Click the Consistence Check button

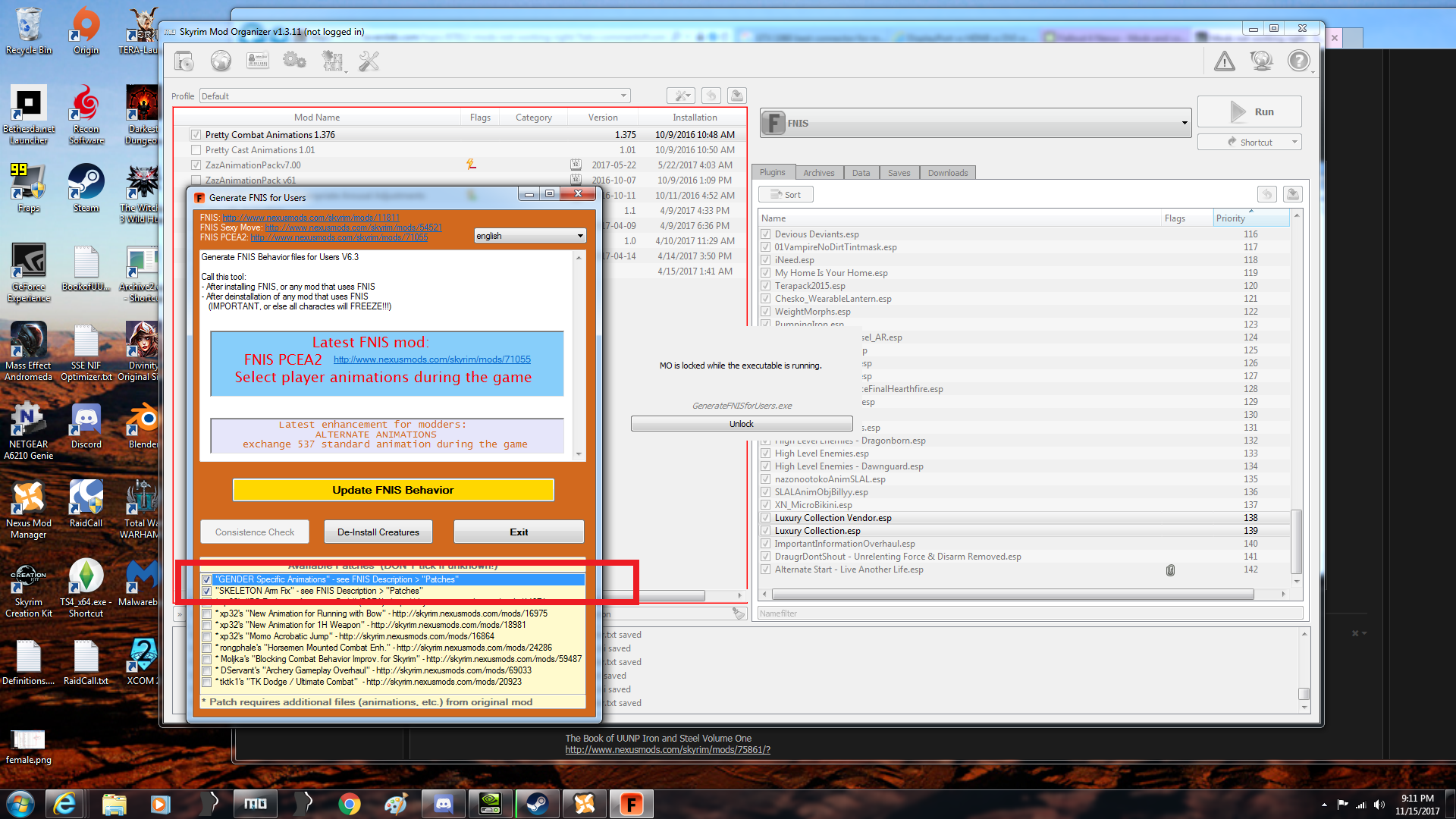point(255,532)
